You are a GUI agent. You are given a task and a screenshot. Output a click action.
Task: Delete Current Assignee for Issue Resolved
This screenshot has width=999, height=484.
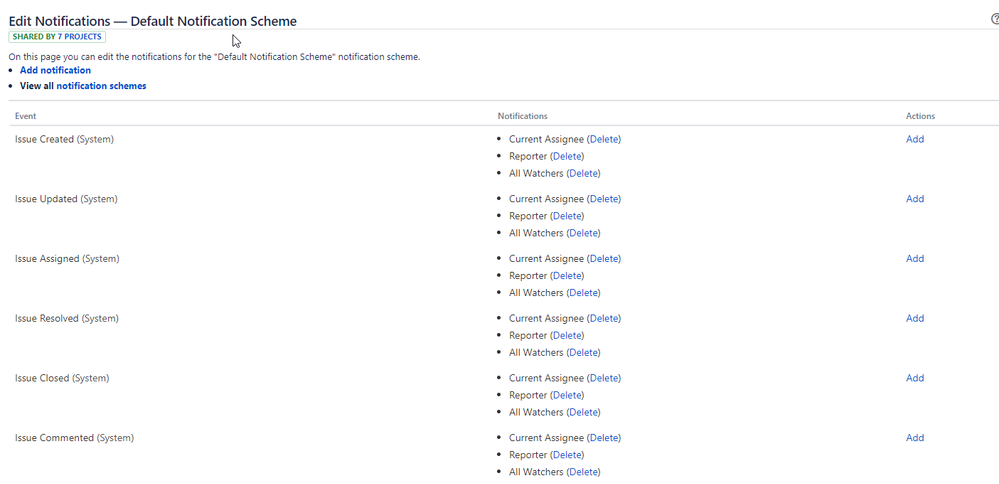(603, 318)
